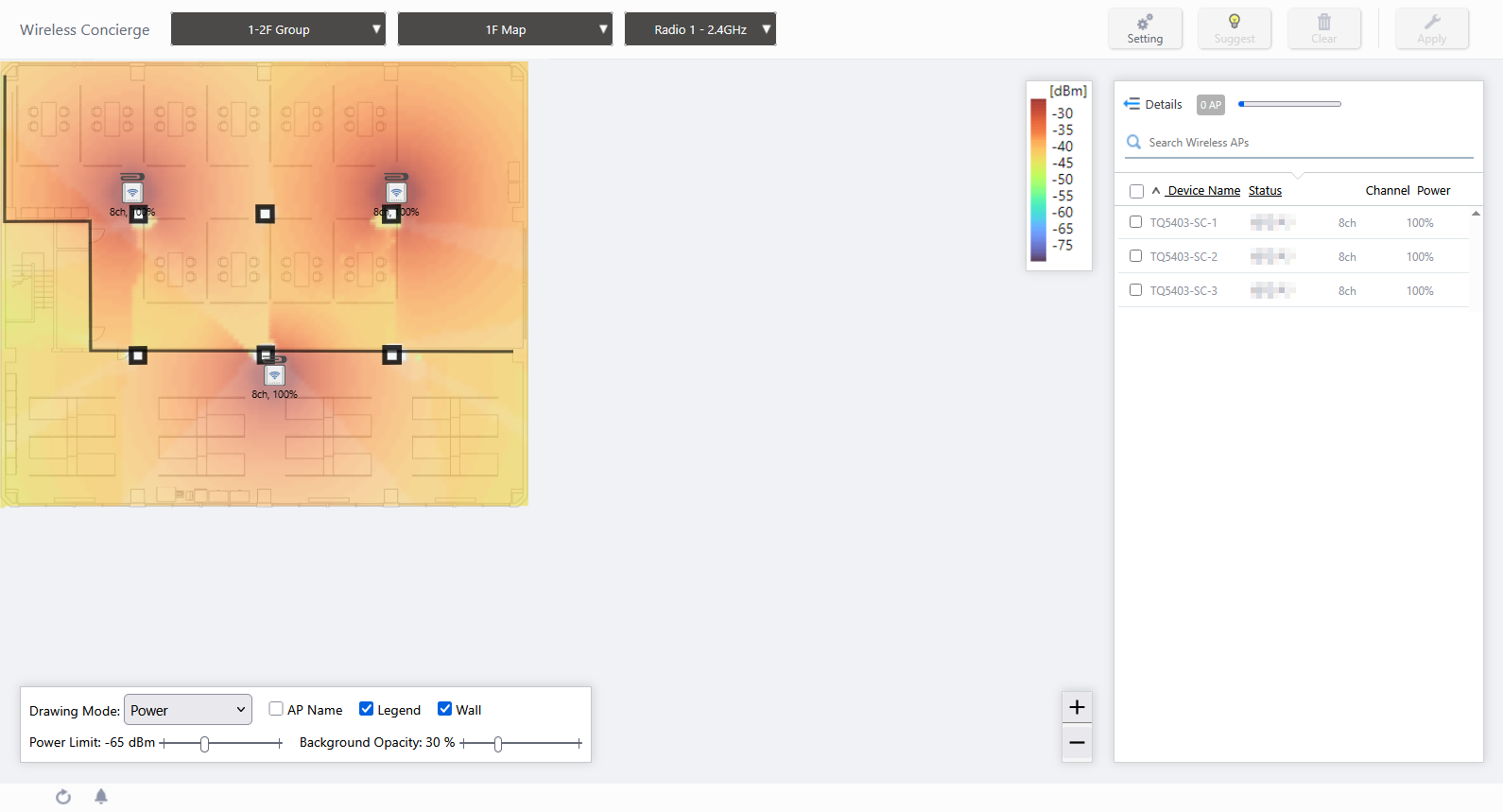The width and height of the screenshot is (1503, 812).
Task: Click the Background Opacity slider handle
Action: [498, 744]
